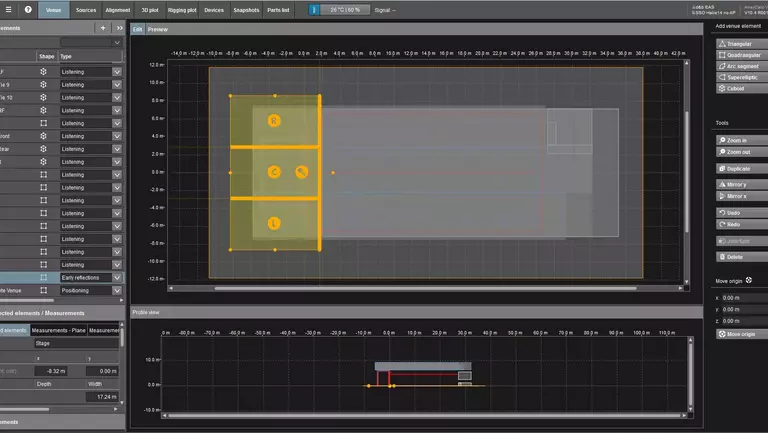
Task: Click the plus icon to add an element
Action: click(103, 28)
